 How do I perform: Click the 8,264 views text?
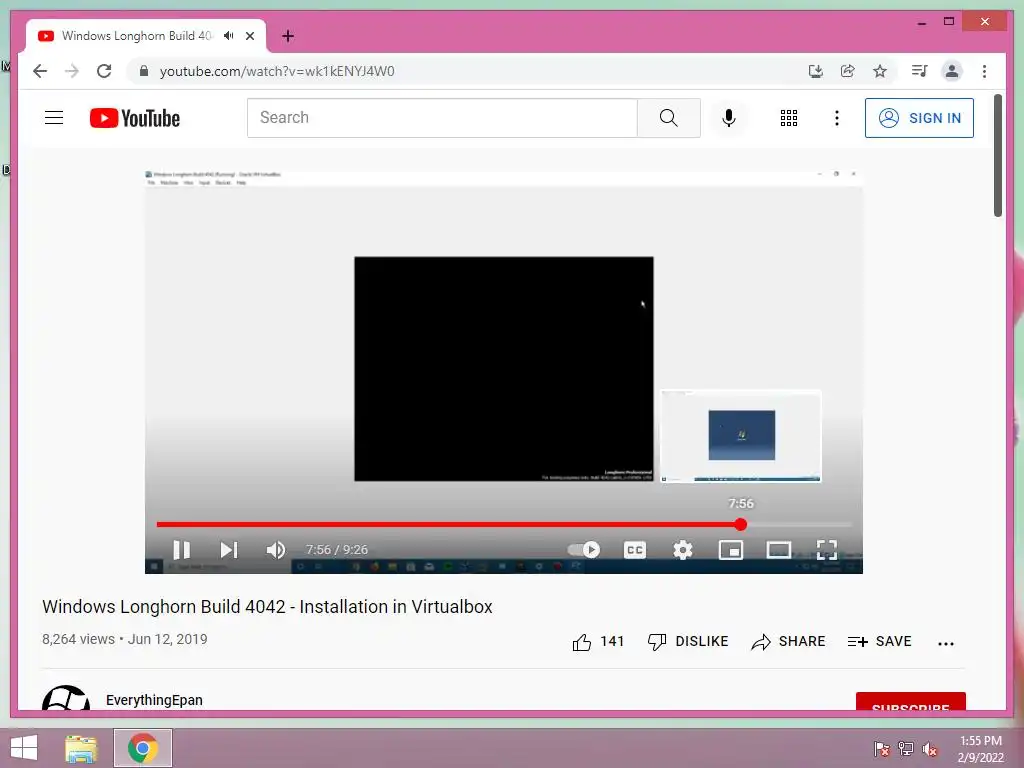coord(78,639)
